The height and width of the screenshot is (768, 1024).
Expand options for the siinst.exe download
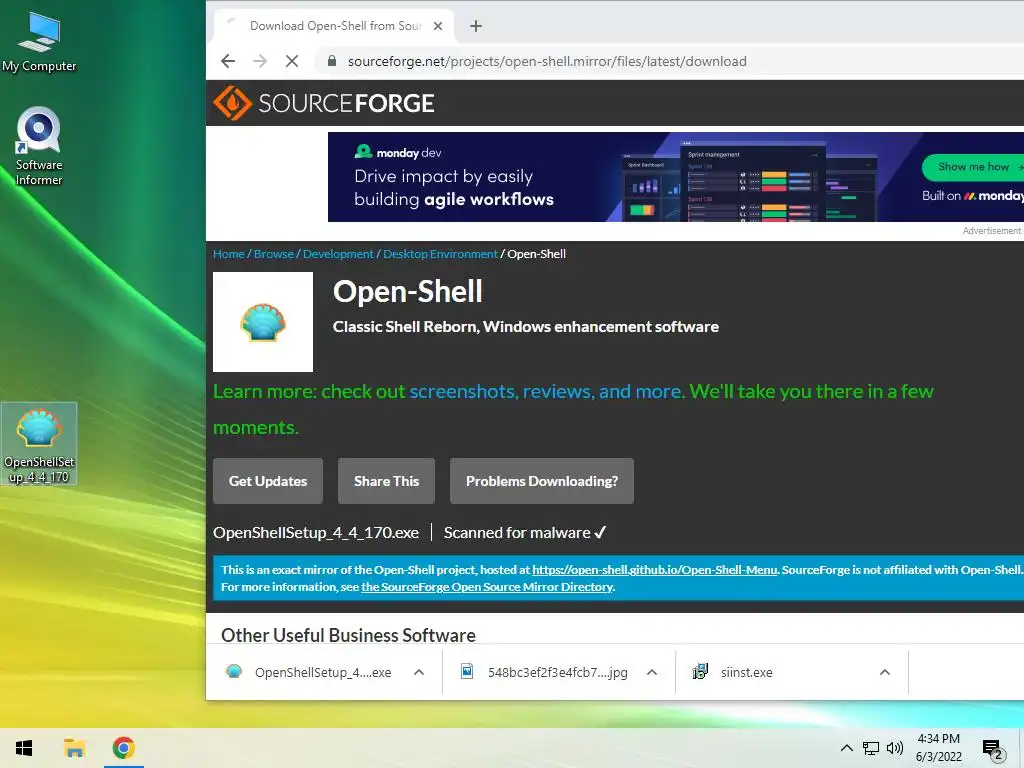(885, 672)
